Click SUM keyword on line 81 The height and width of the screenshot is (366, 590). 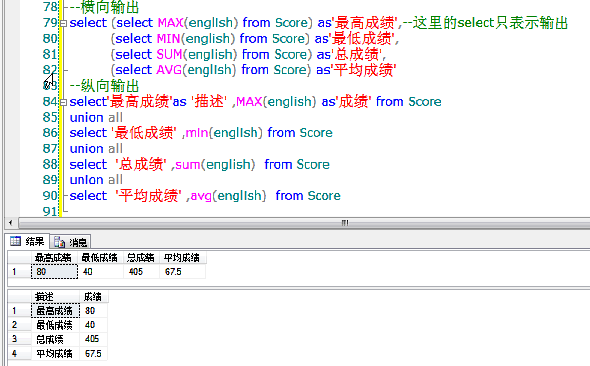click(169, 55)
